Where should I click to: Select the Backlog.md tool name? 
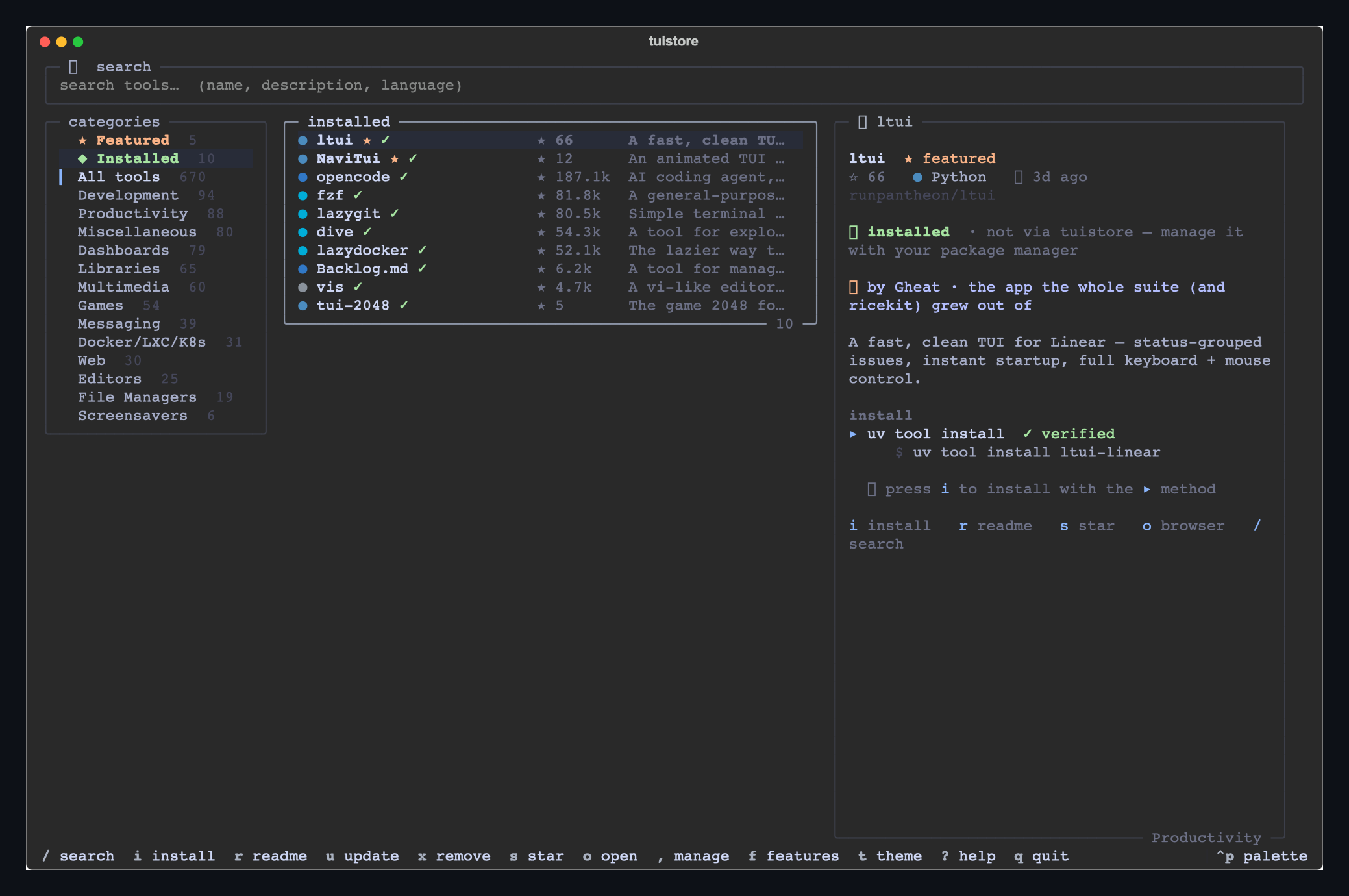[362, 268]
